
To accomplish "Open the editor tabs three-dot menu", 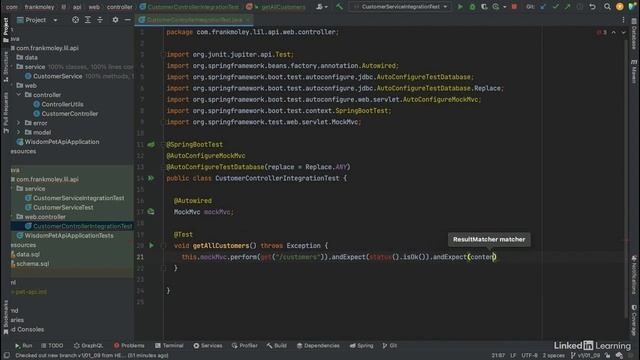I will 623,20.
